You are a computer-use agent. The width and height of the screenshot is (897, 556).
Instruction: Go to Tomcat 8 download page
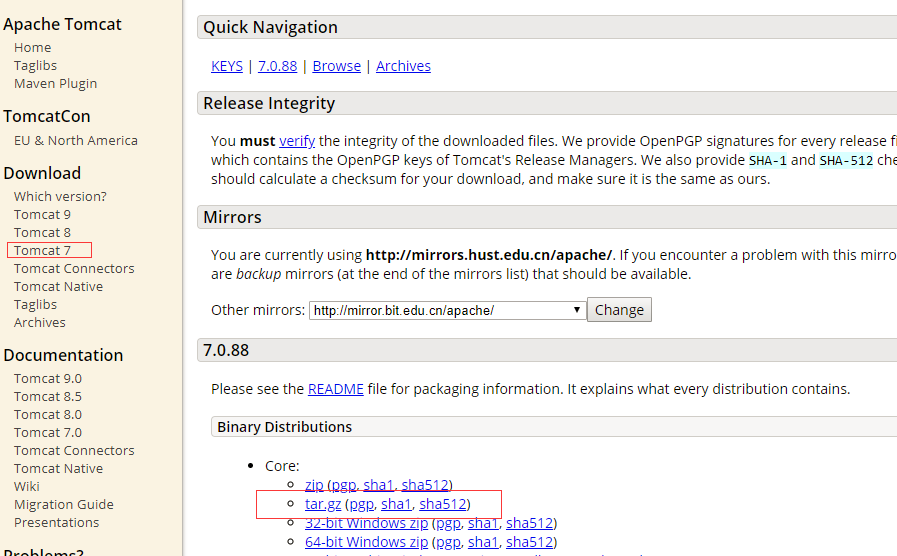[42, 232]
